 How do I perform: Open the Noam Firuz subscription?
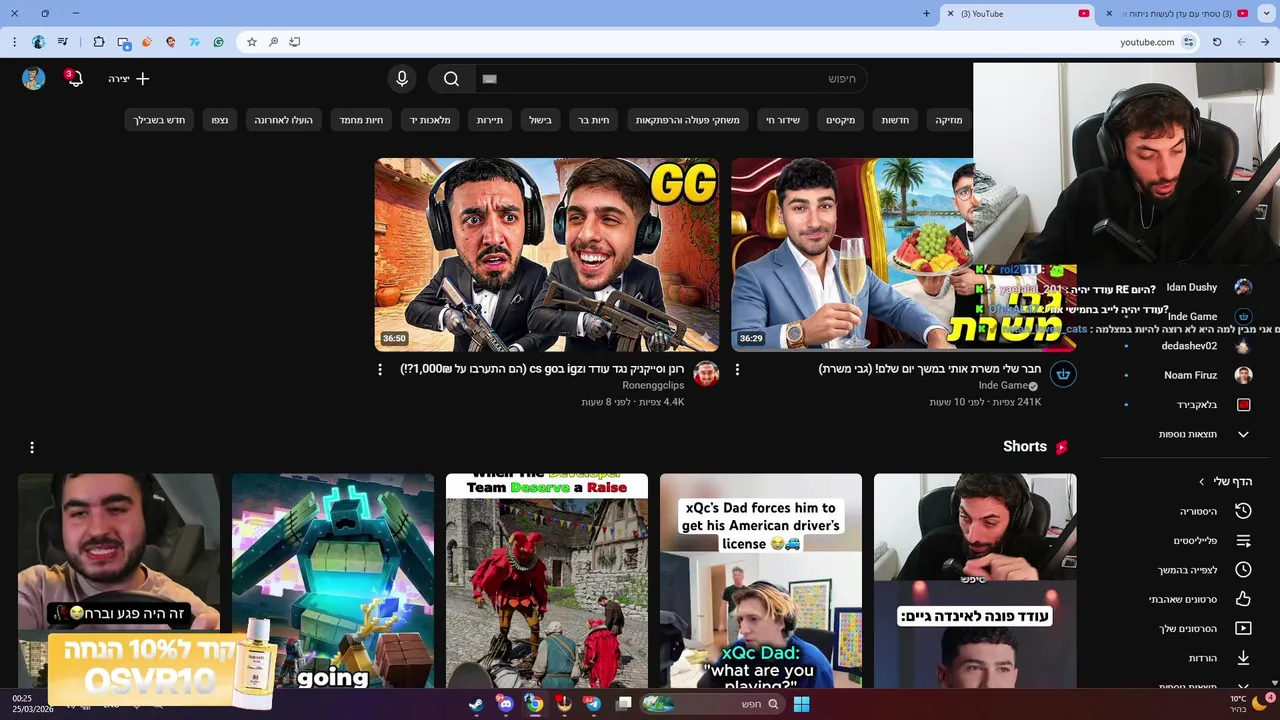(x=1188, y=375)
